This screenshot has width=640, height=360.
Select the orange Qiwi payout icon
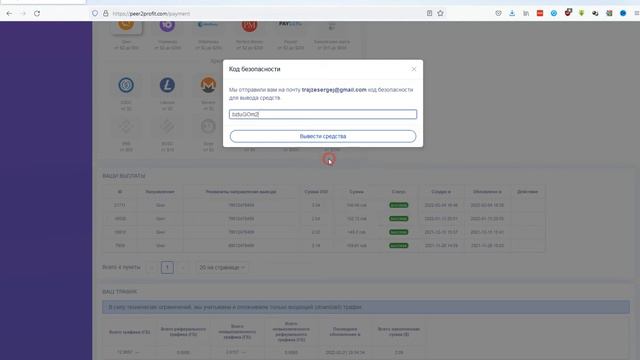click(126, 25)
